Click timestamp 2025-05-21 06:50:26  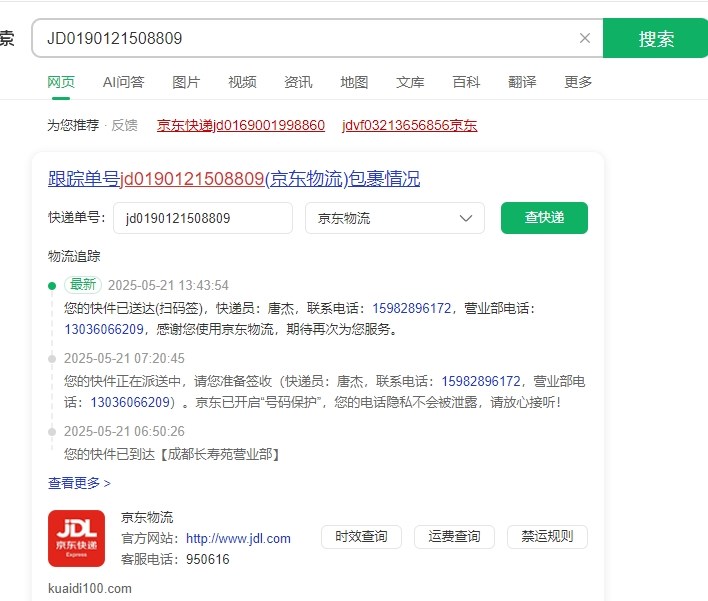click(x=124, y=431)
